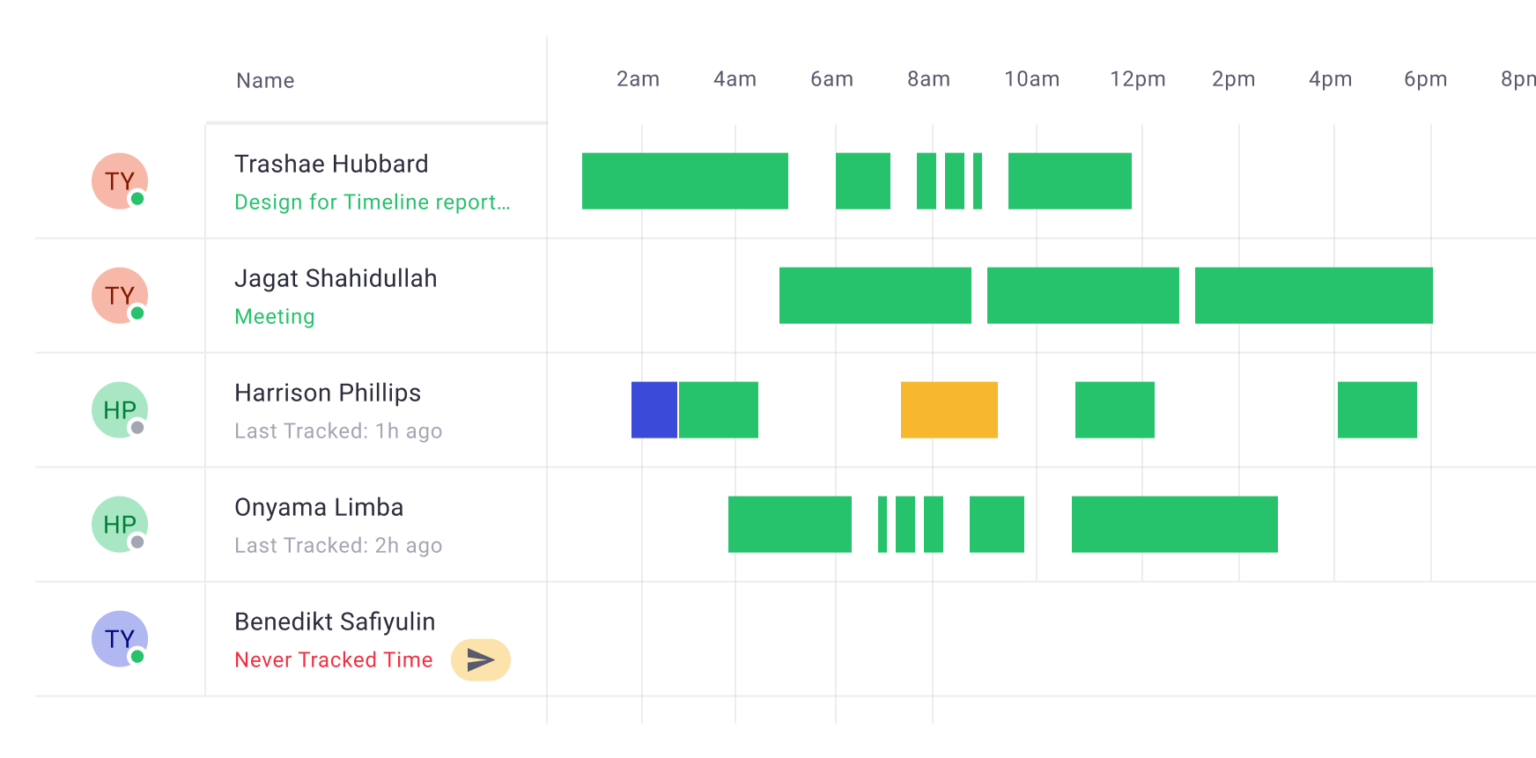Select Harrison Phillips' orange time block
This screenshot has width=1536, height=758.
pyautogui.click(x=948, y=409)
